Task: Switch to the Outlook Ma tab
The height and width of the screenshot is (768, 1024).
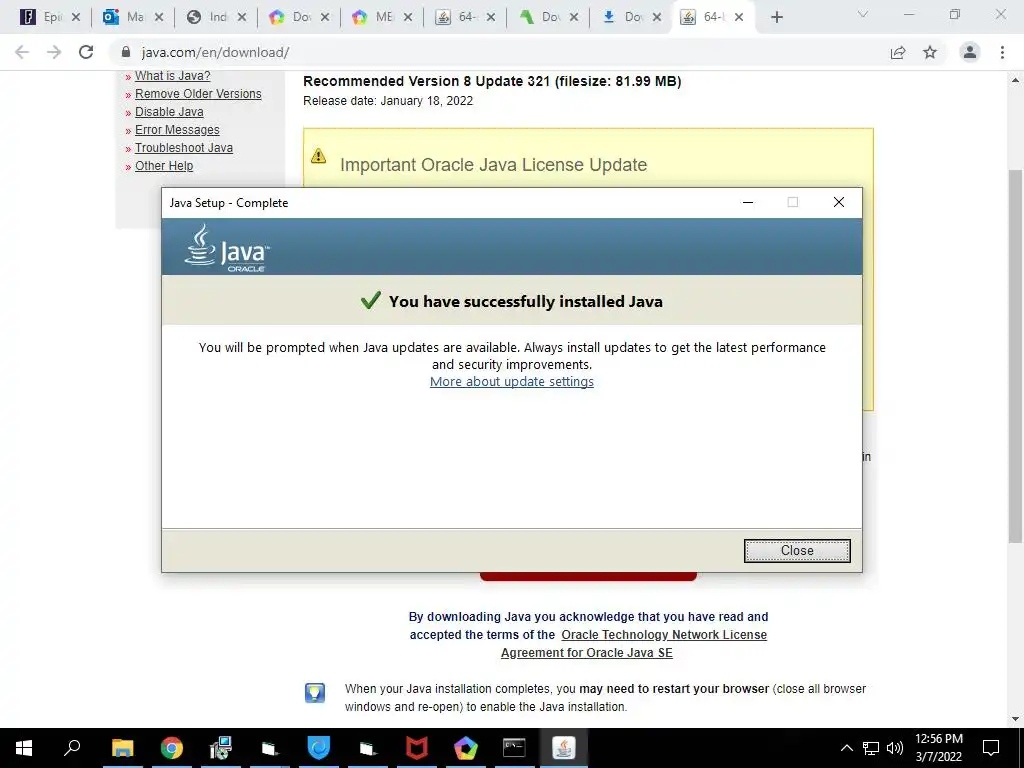Action: click(x=123, y=17)
